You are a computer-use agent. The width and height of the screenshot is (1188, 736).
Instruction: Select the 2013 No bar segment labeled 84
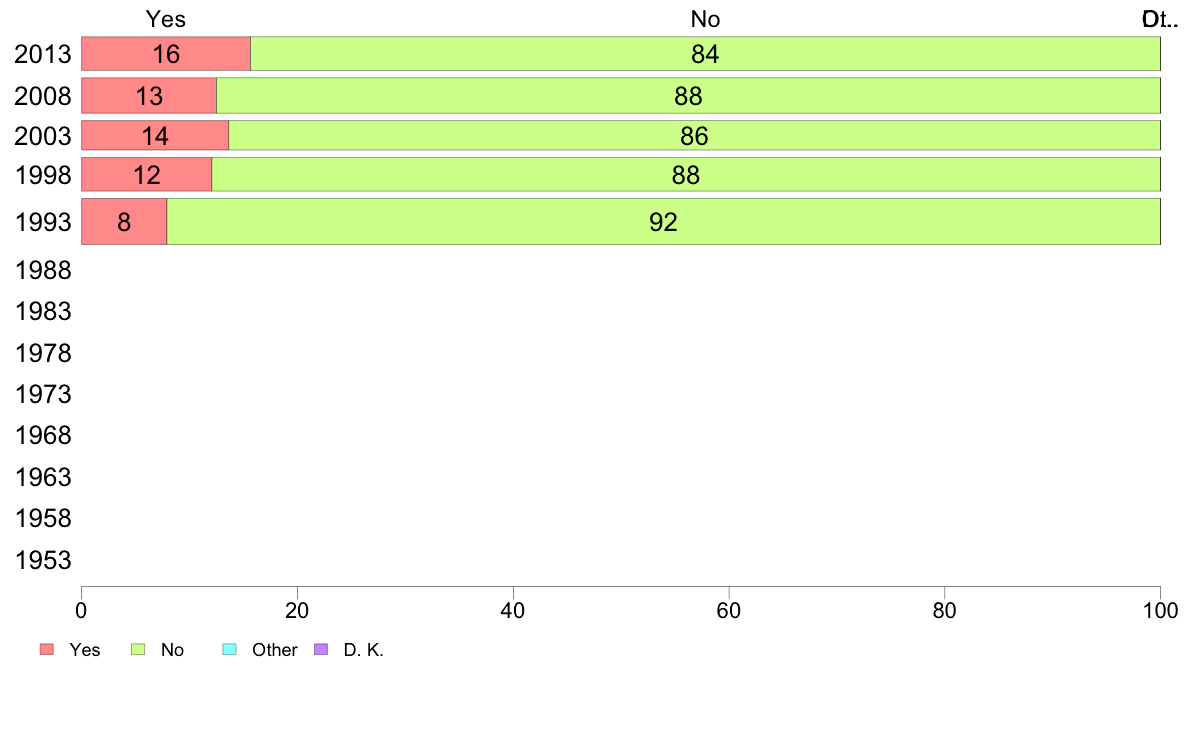(705, 54)
